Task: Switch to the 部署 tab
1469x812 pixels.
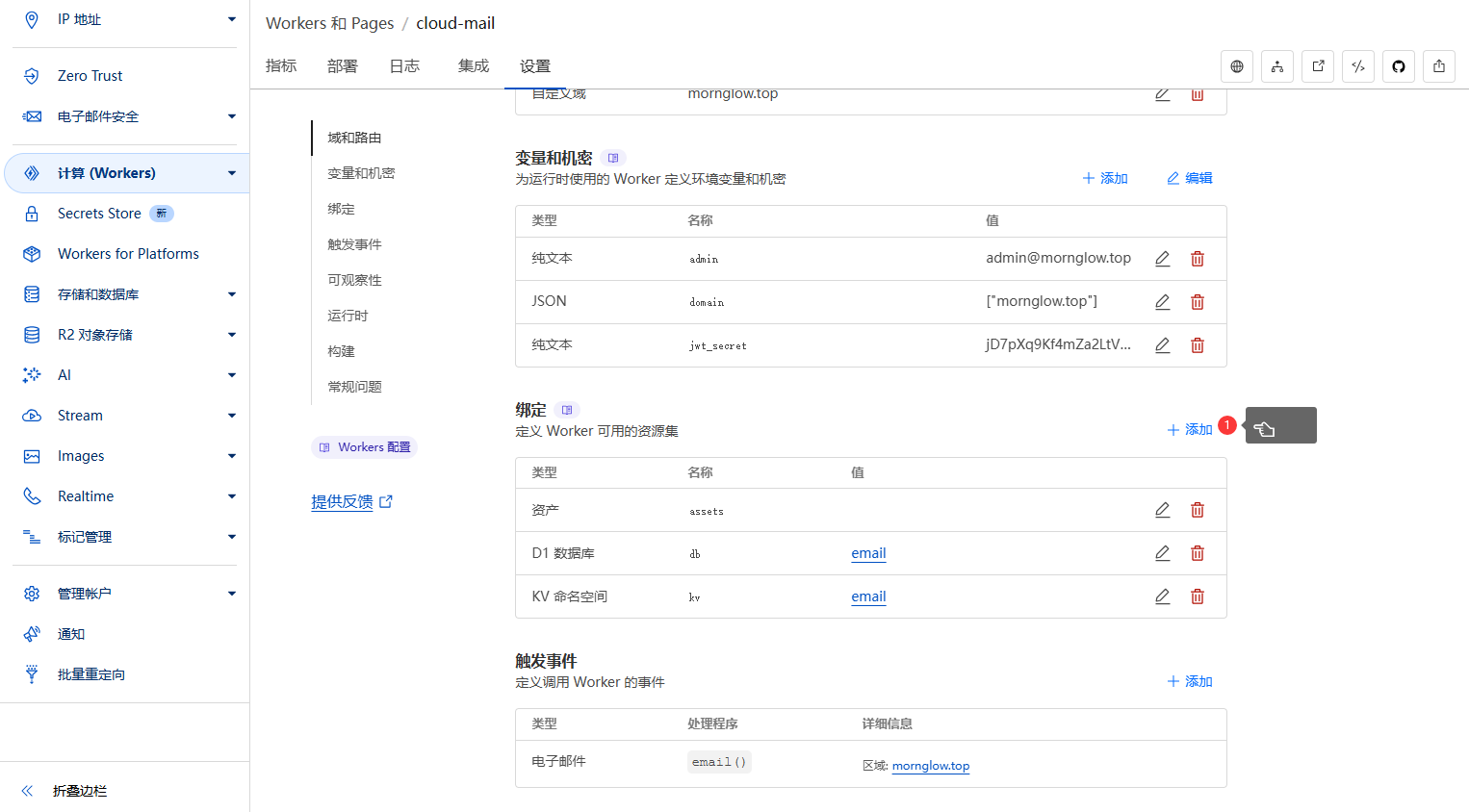Action: [x=342, y=66]
